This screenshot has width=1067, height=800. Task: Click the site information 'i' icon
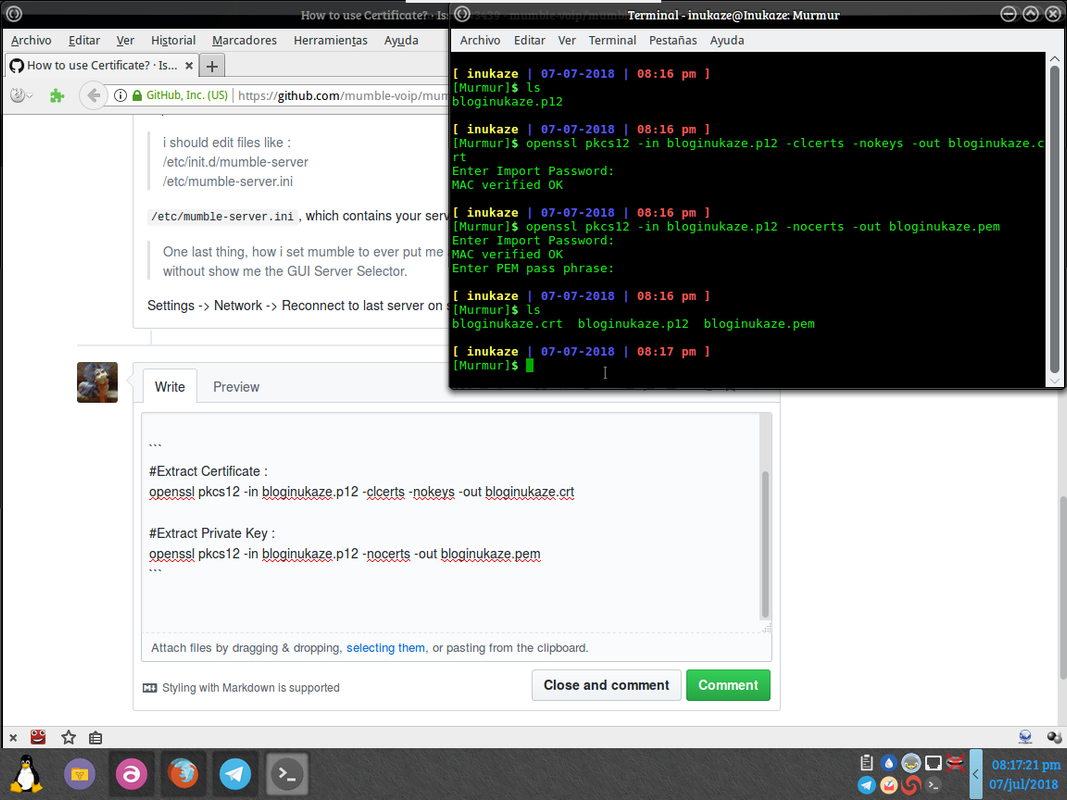tap(120, 95)
